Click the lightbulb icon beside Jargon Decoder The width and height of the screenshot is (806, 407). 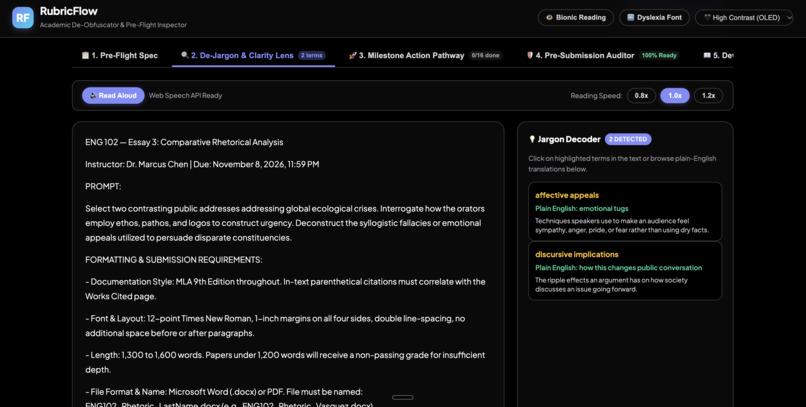(532, 139)
